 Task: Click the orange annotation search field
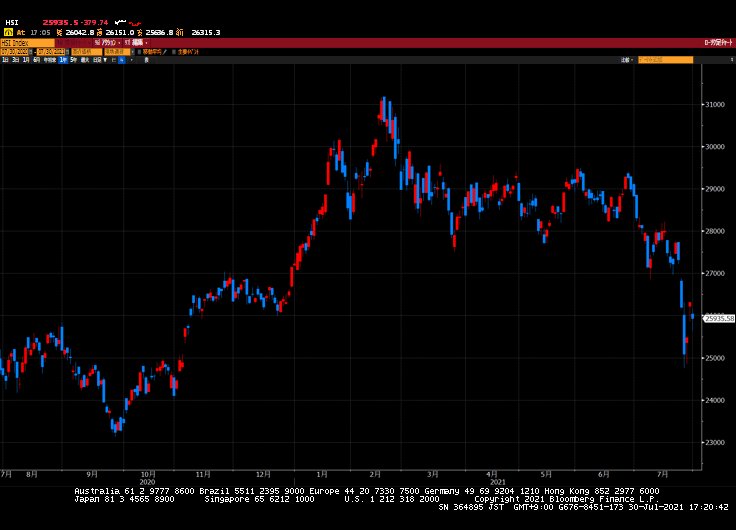click(x=665, y=60)
